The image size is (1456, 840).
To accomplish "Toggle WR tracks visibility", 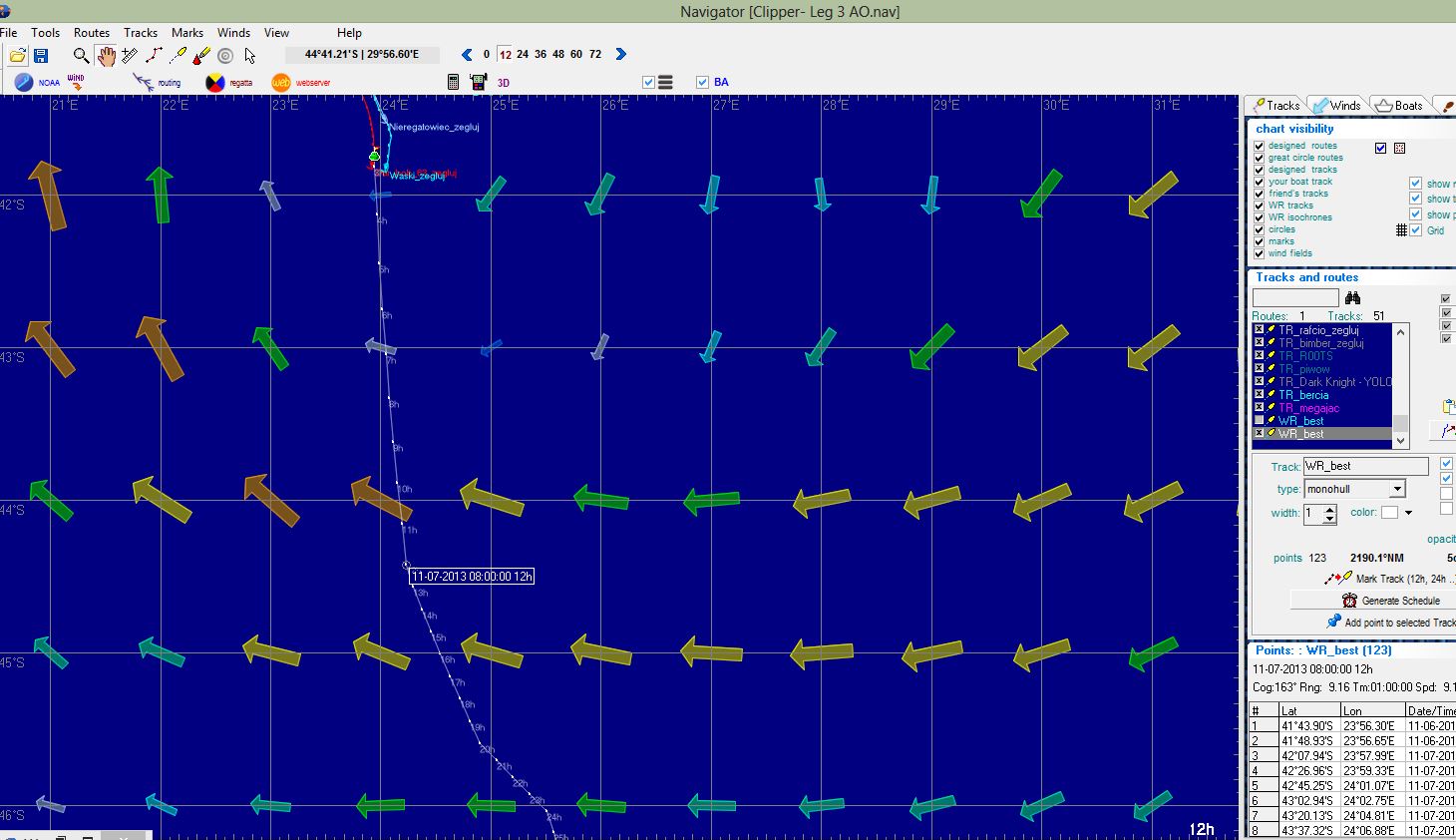I will point(1259,206).
